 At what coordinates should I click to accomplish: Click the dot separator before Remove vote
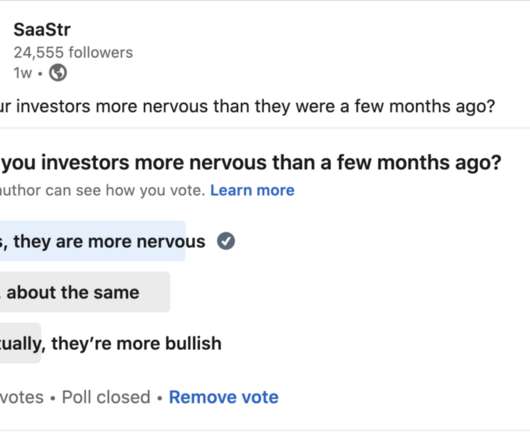[160, 398]
